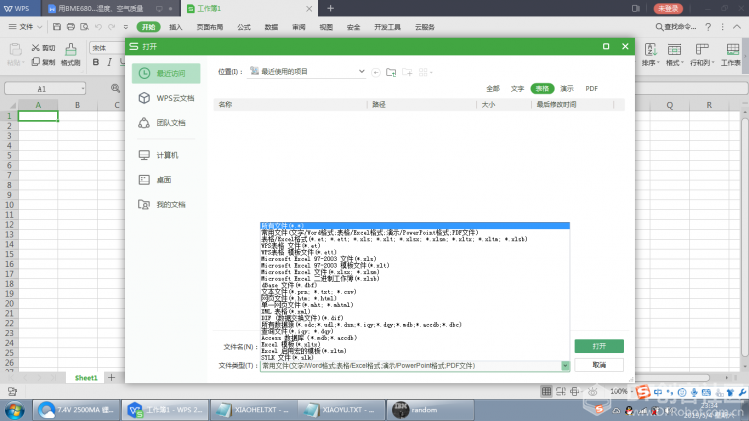Toggle Italic formatting button

point(109,62)
